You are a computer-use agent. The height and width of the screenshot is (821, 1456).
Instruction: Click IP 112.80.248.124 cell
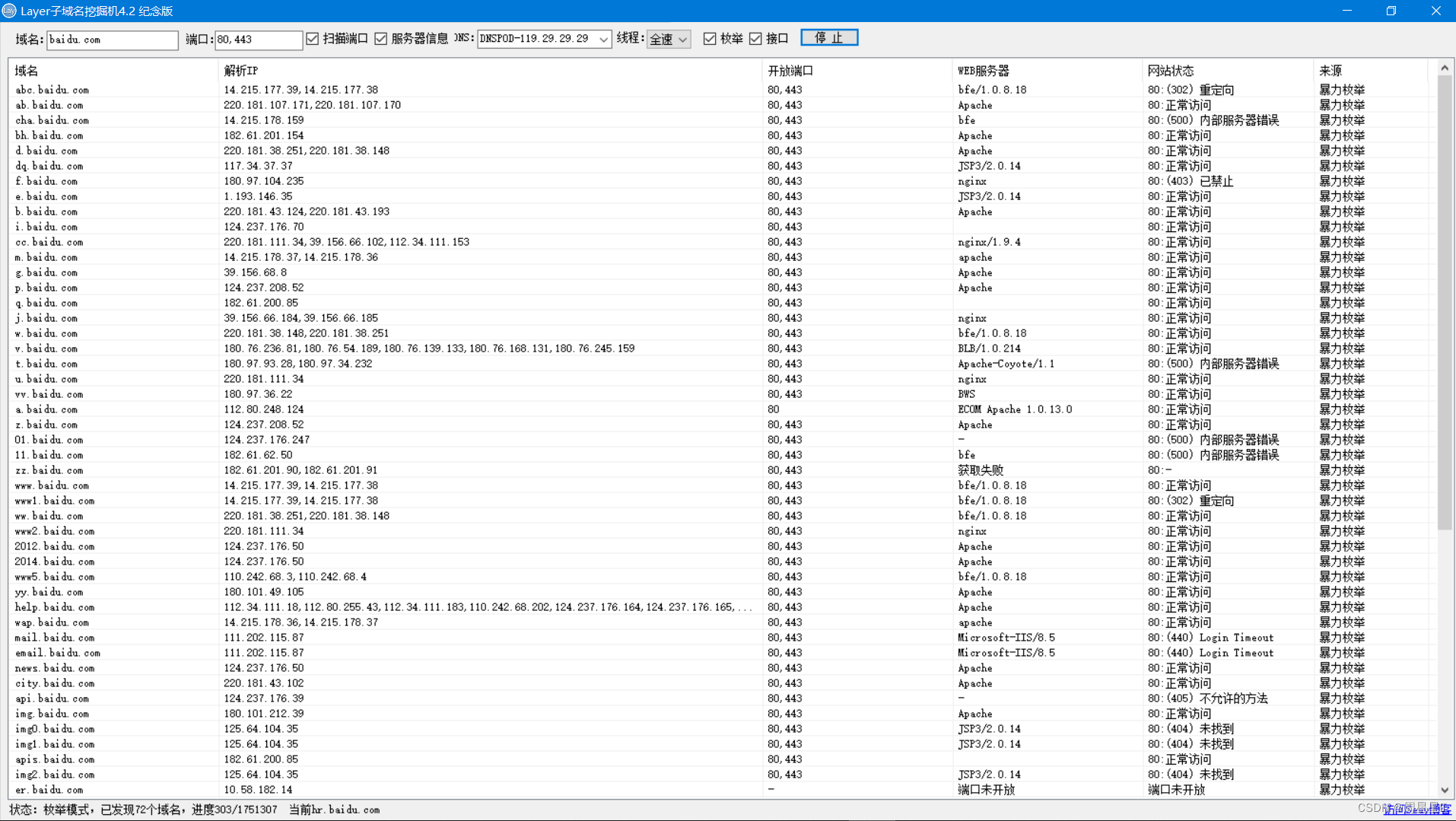(264, 409)
